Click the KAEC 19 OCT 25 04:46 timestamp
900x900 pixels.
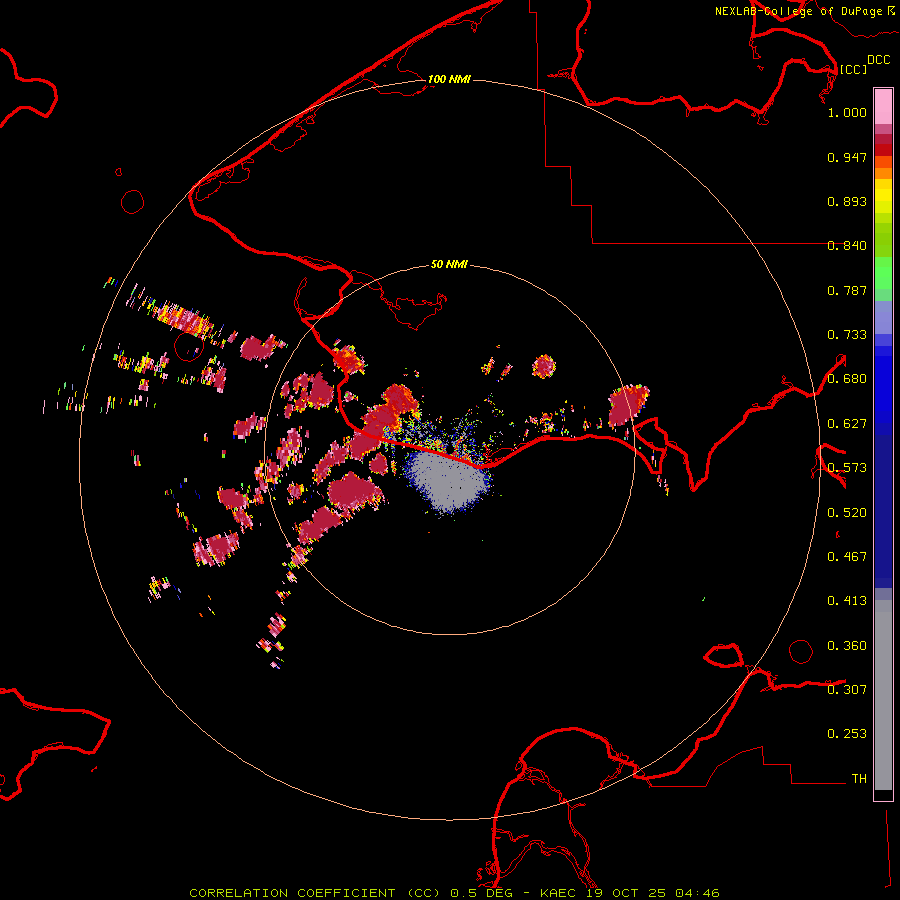point(630,893)
